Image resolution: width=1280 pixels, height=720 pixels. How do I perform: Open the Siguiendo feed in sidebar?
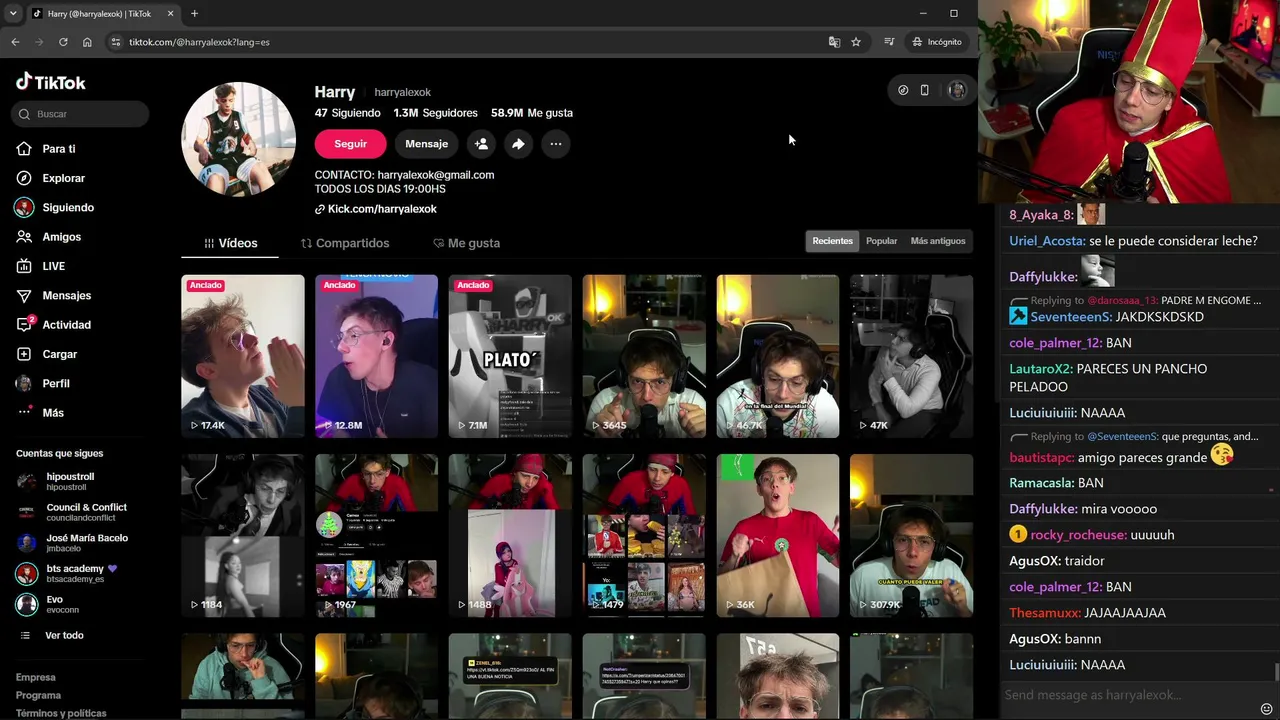pyautogui.click(x=68, y=208)
